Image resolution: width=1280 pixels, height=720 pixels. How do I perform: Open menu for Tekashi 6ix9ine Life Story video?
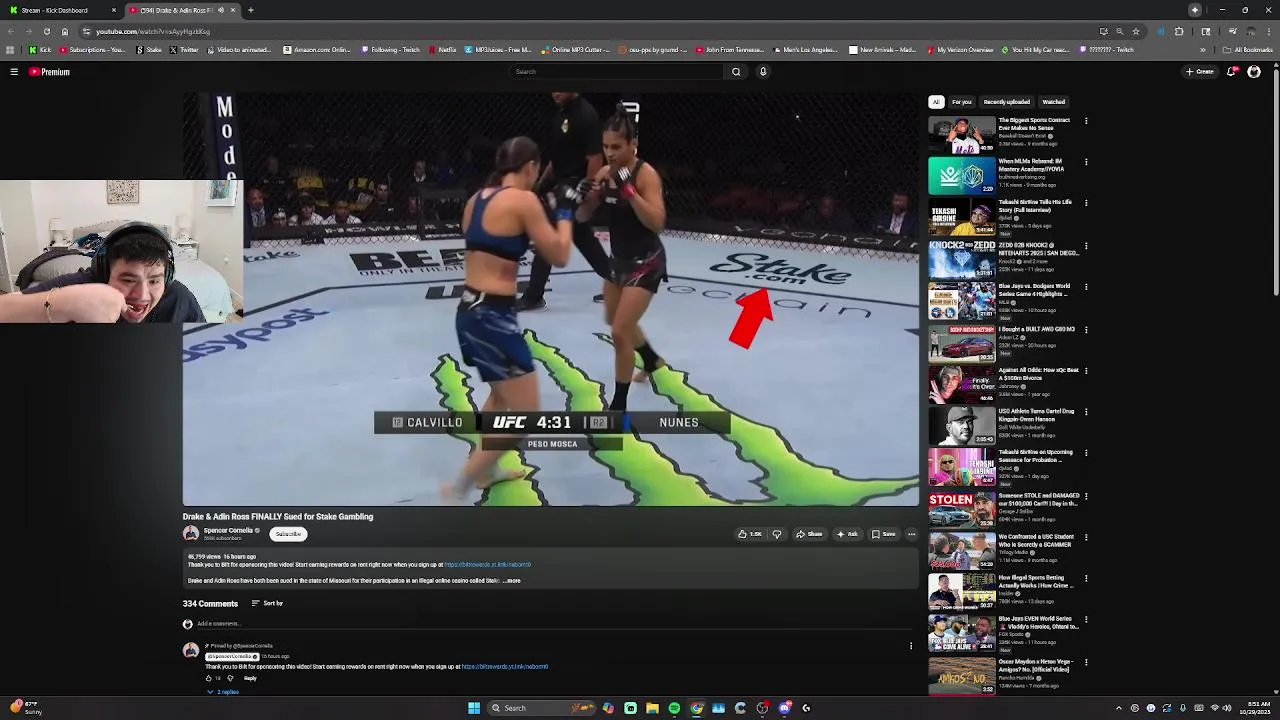[x=1086, y=203]
